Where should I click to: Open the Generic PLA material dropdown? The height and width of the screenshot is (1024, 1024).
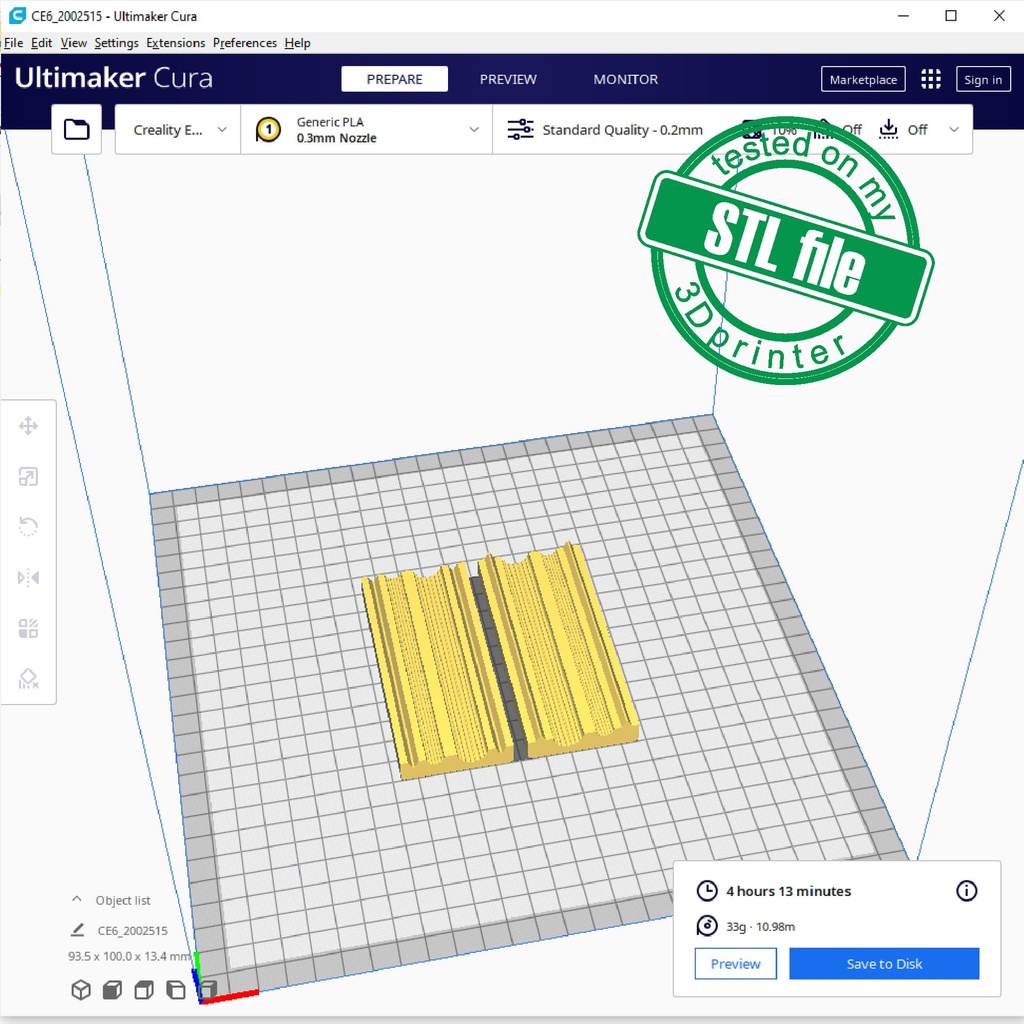coord(366,130)
